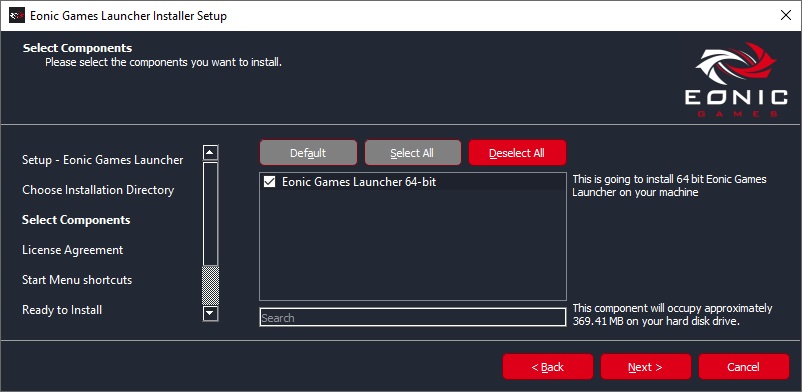Screen dimensions: 802x392
Task: Click the component Search field
Action: point(413,317)
